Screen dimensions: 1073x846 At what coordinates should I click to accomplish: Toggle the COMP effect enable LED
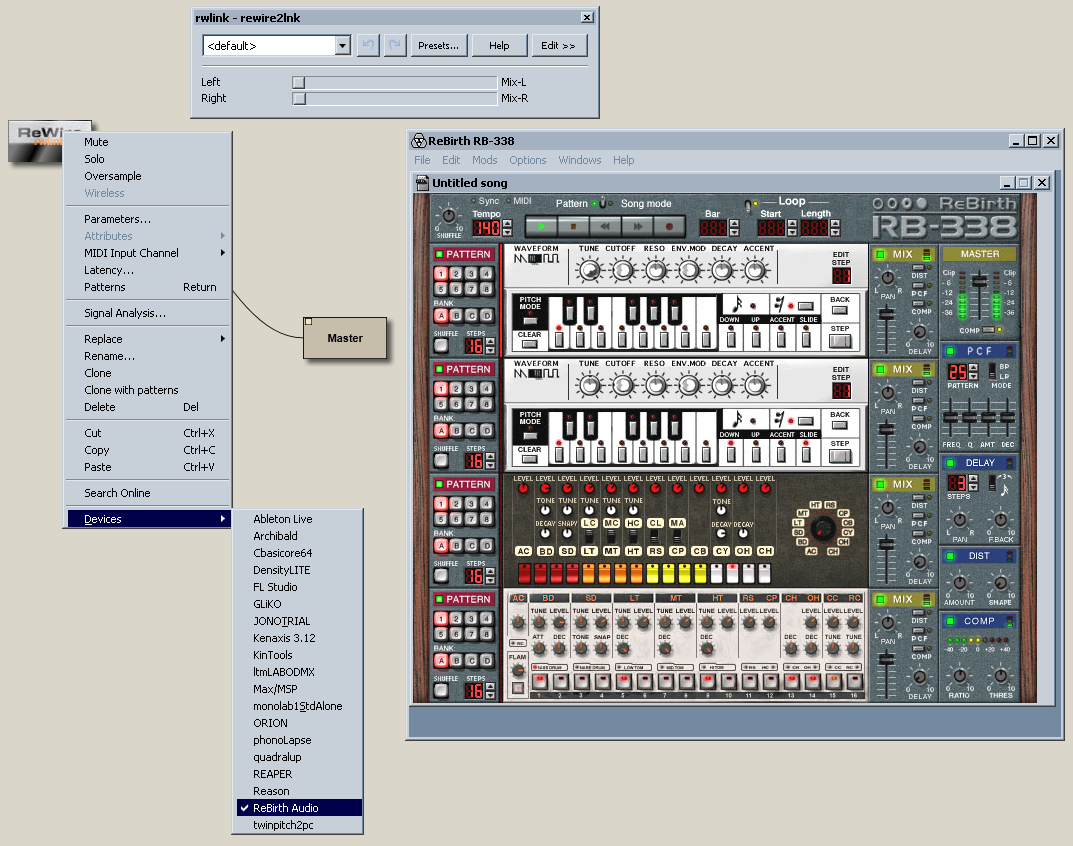tap(950, 621)
